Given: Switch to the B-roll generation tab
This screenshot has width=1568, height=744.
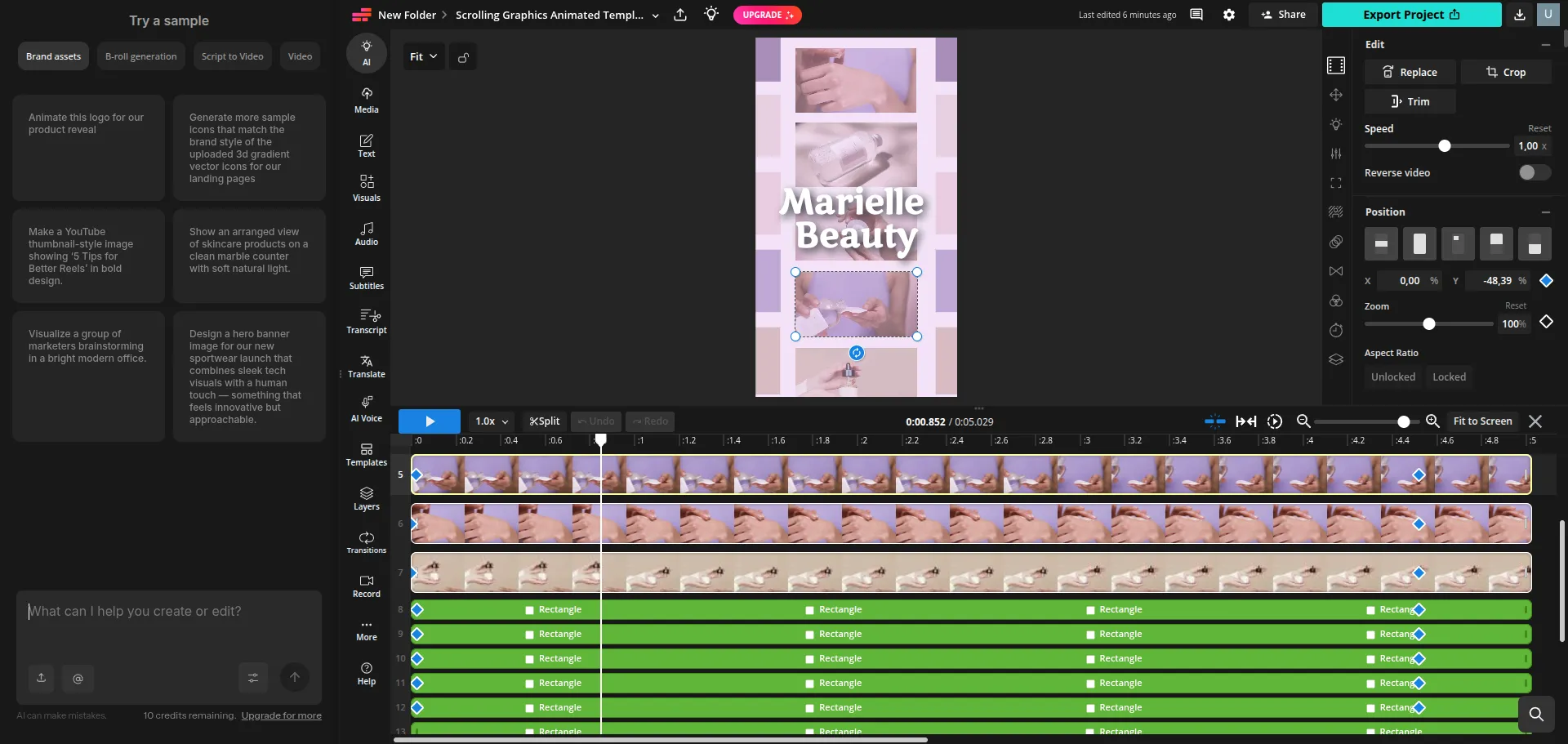Looking at the screenshot, I should [140, 56].
